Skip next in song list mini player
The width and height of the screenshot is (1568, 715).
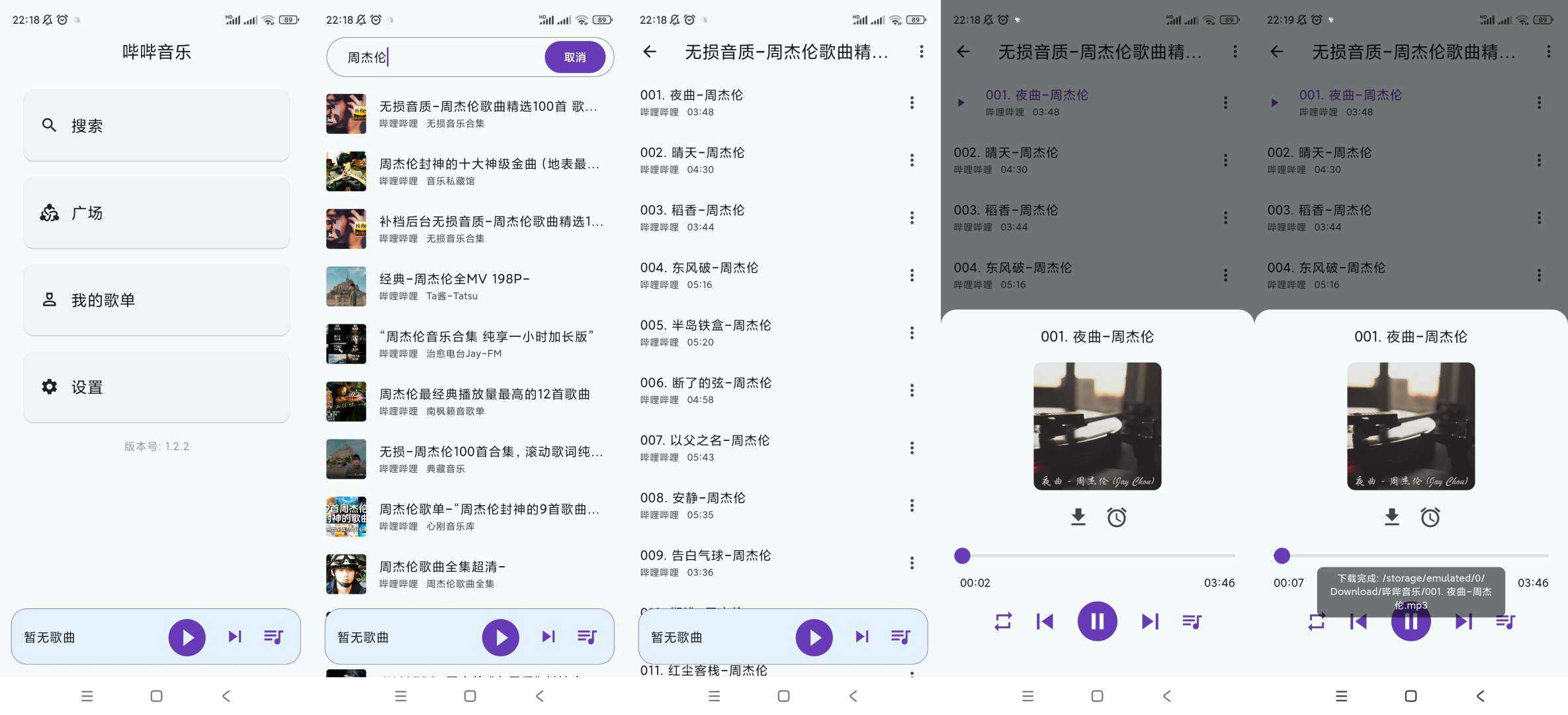pyautogui.click(x=862, y=637)
